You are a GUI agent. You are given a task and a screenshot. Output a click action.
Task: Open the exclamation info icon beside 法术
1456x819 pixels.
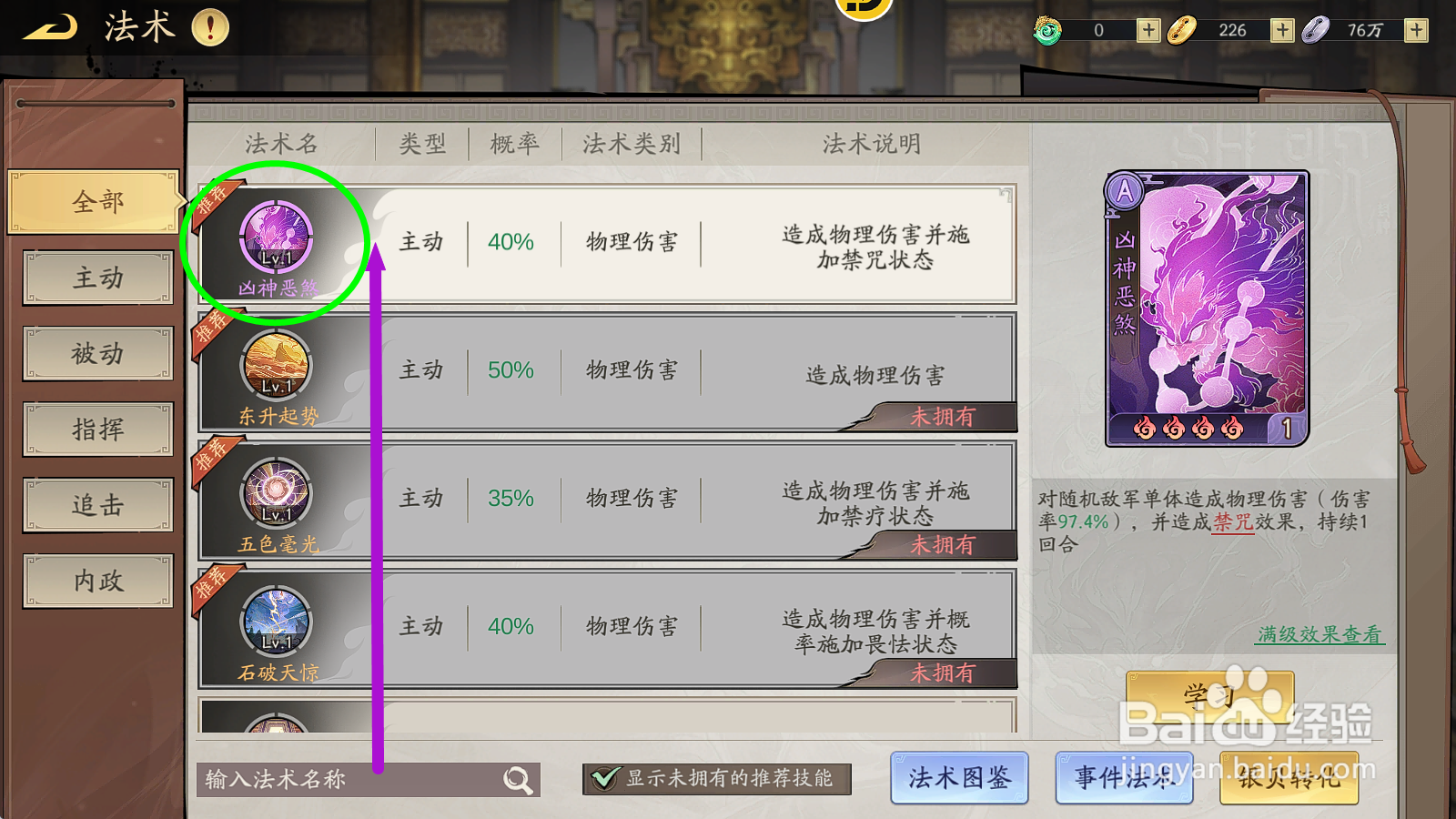210,27
